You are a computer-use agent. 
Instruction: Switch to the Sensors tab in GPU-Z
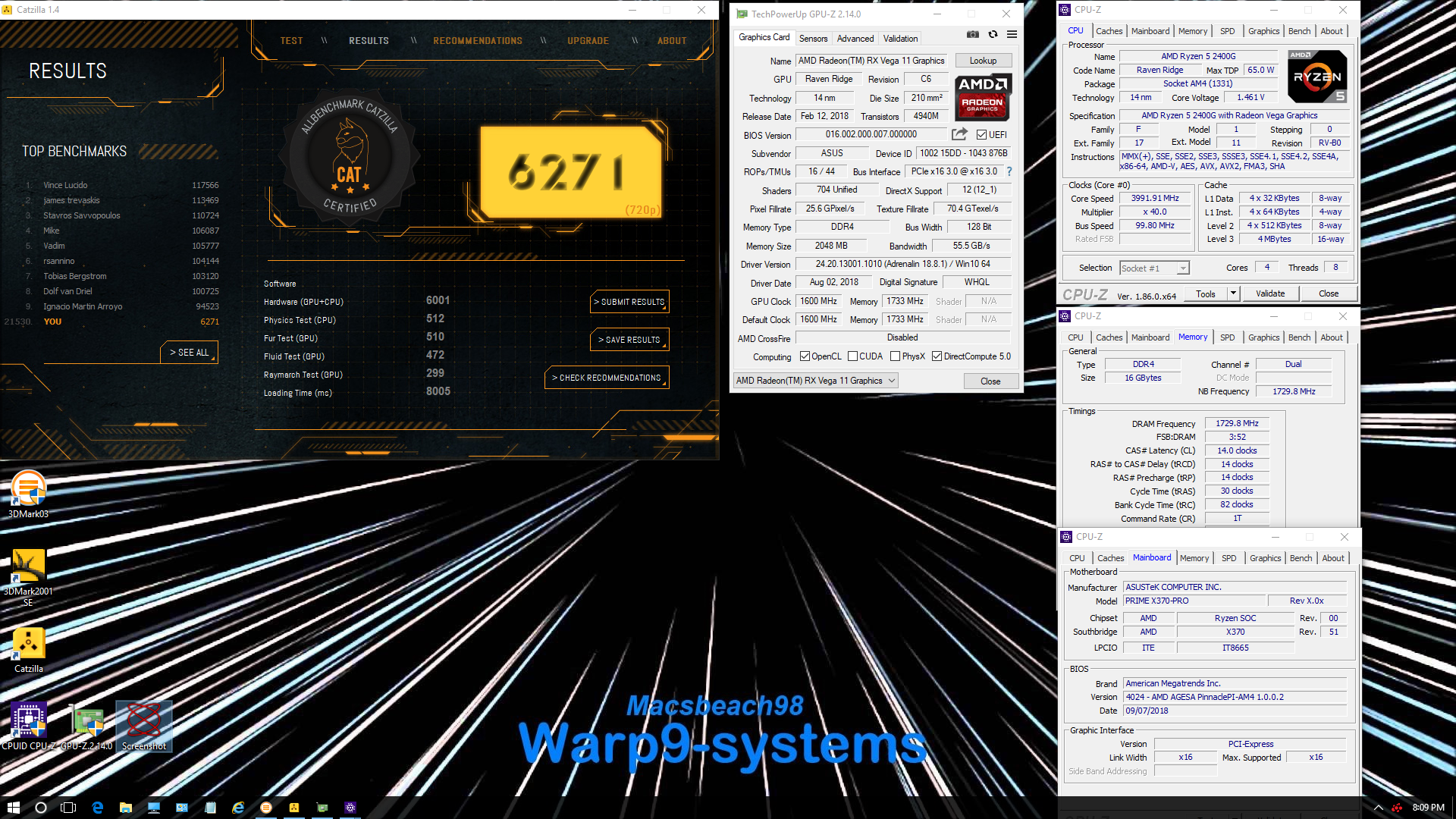coord(813,39)
